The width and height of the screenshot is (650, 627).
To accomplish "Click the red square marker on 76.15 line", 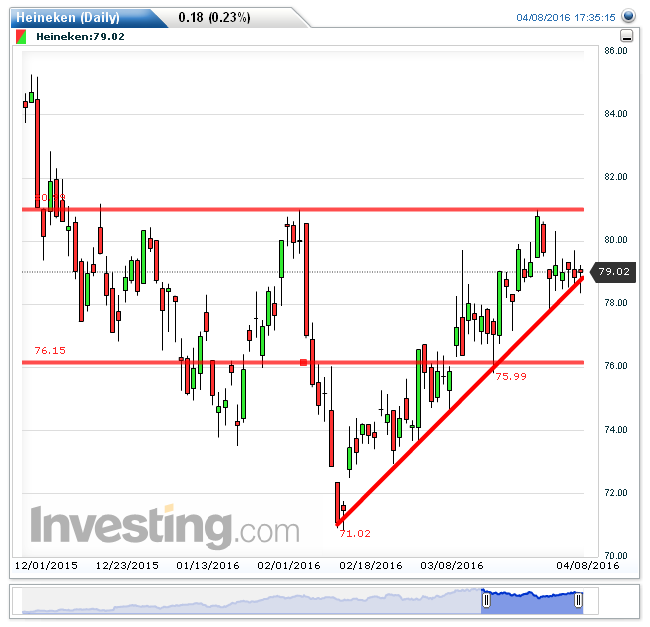I will click(x=303, y=363).
